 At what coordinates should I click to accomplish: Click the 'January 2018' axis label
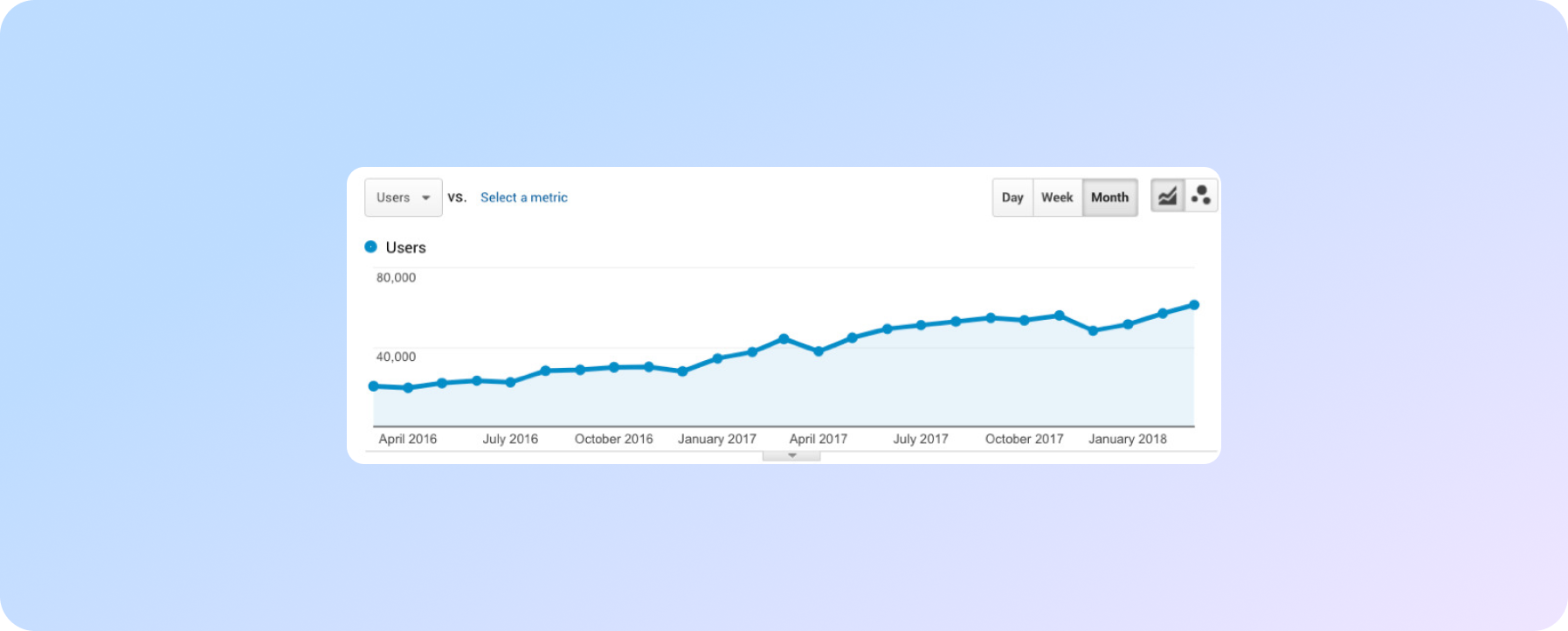pos(1128,439)
